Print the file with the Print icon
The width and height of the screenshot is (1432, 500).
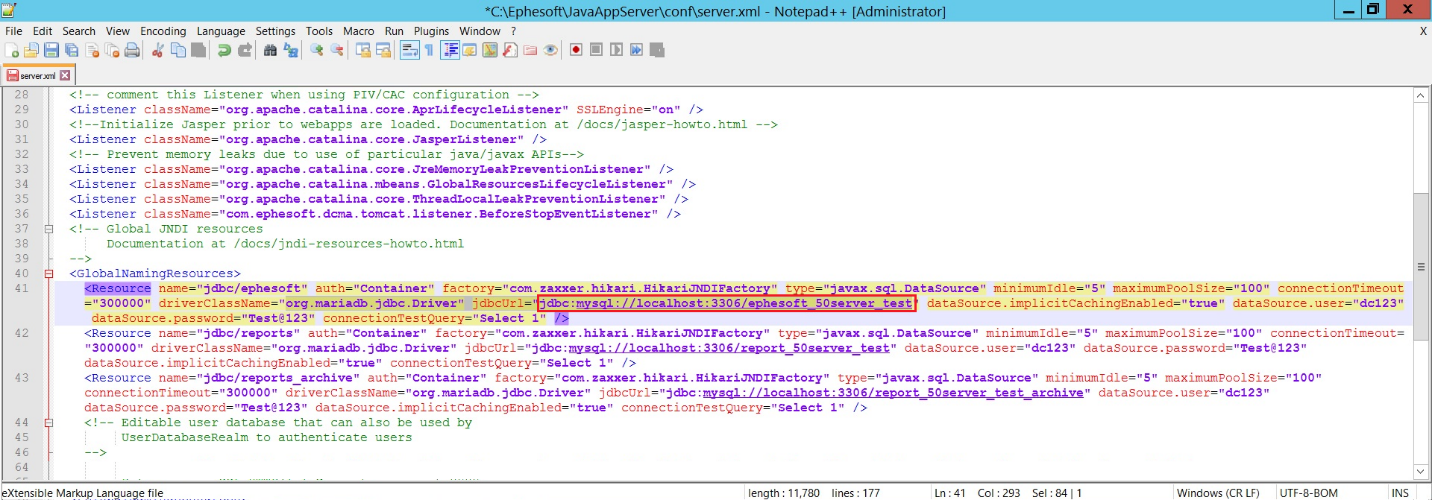pyautogui.click(x=131, y=50)
